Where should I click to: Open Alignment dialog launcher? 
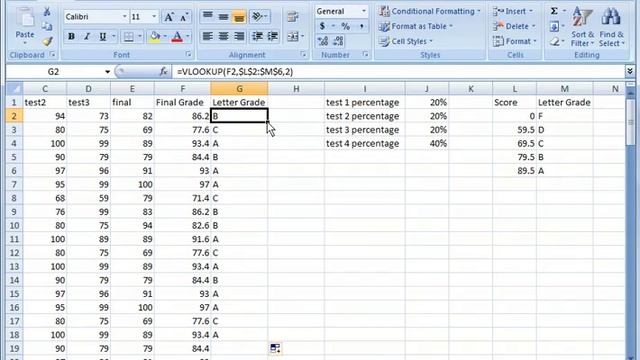(x=303, y=54)
